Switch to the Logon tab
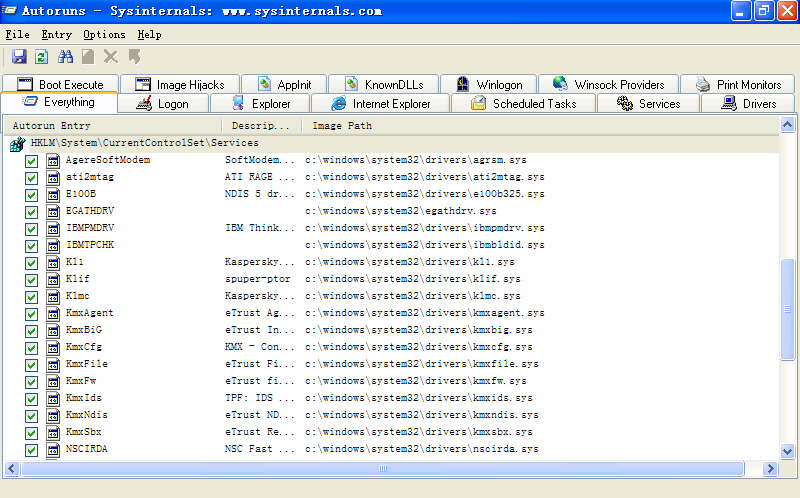The image size is (800, 498). (x=163, y=104)
